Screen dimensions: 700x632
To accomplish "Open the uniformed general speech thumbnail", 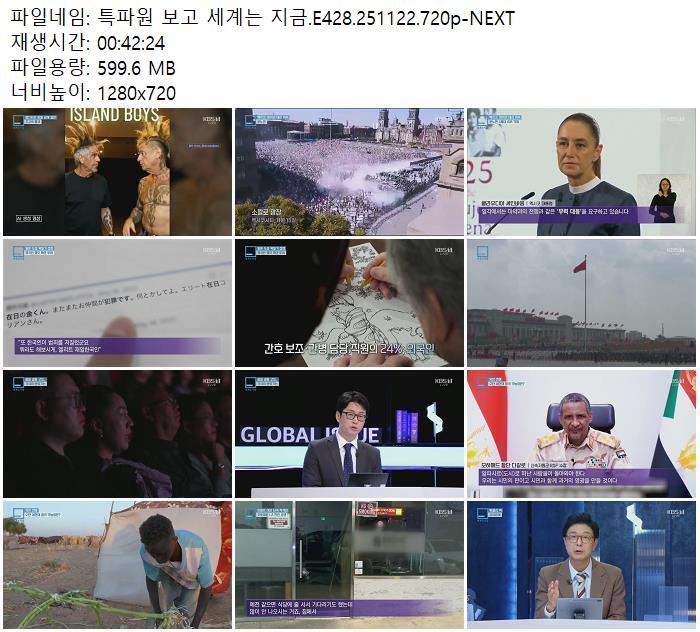I will pyautogui.click(x=581, y=434).
